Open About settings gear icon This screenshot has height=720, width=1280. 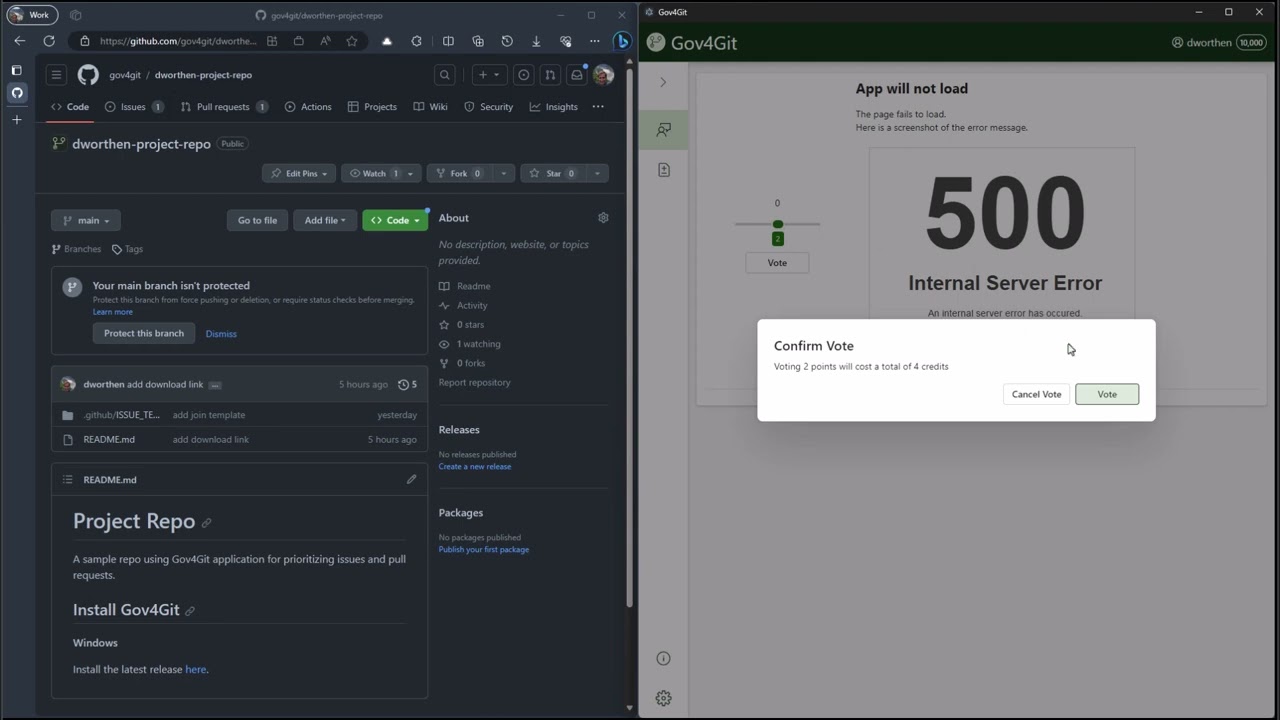click(603, 218)
